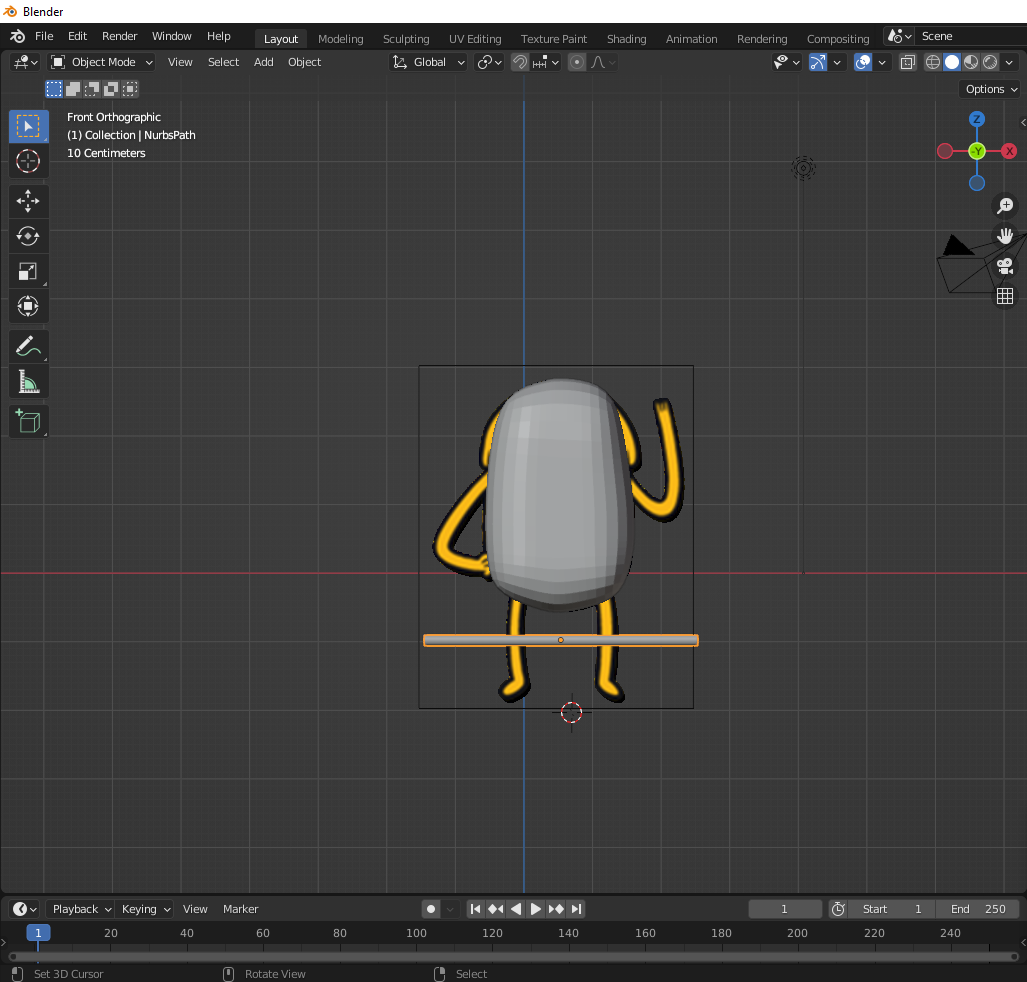1027x982 pixels.
Task: Switch orthographic/perspective grid icon
Action: point(1005,296)
